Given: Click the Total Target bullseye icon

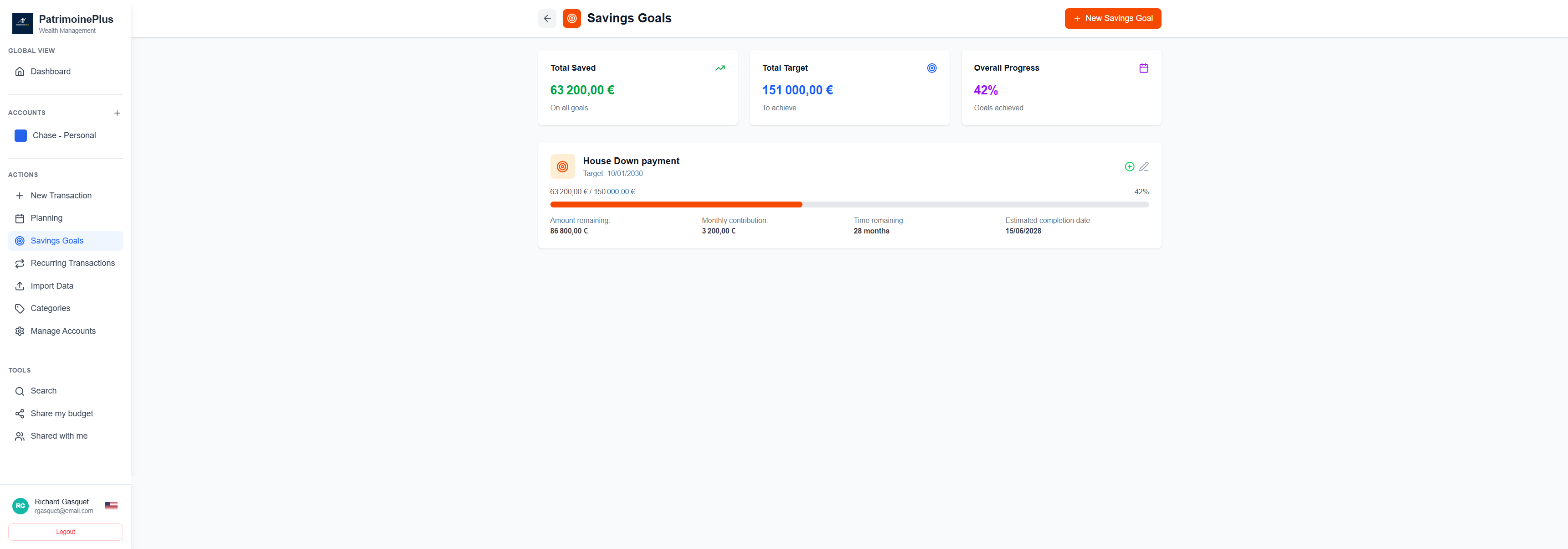Looking at the screenshot, I should coord(931,68).
